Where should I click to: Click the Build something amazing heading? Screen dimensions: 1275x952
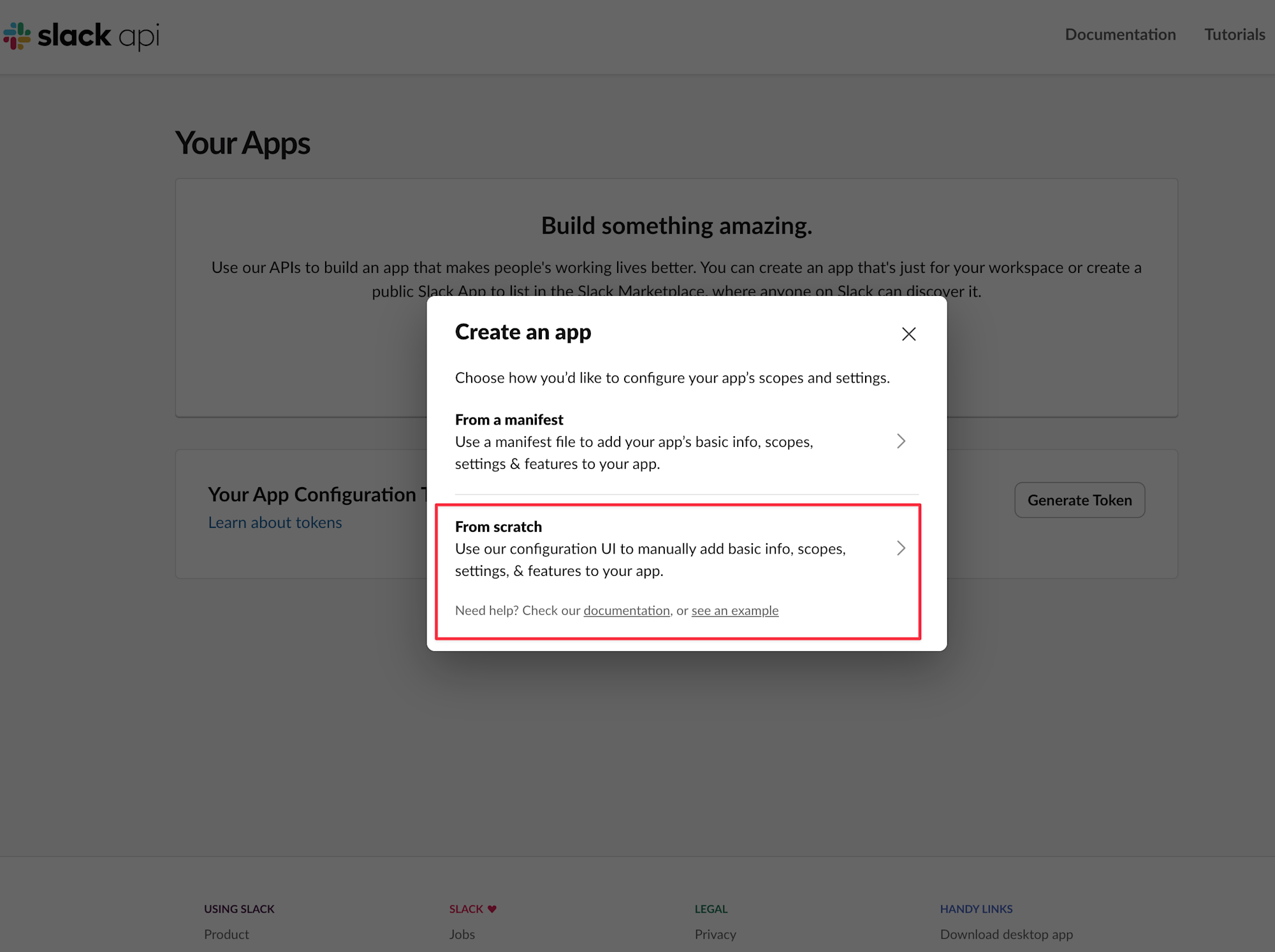pos(676,226)
